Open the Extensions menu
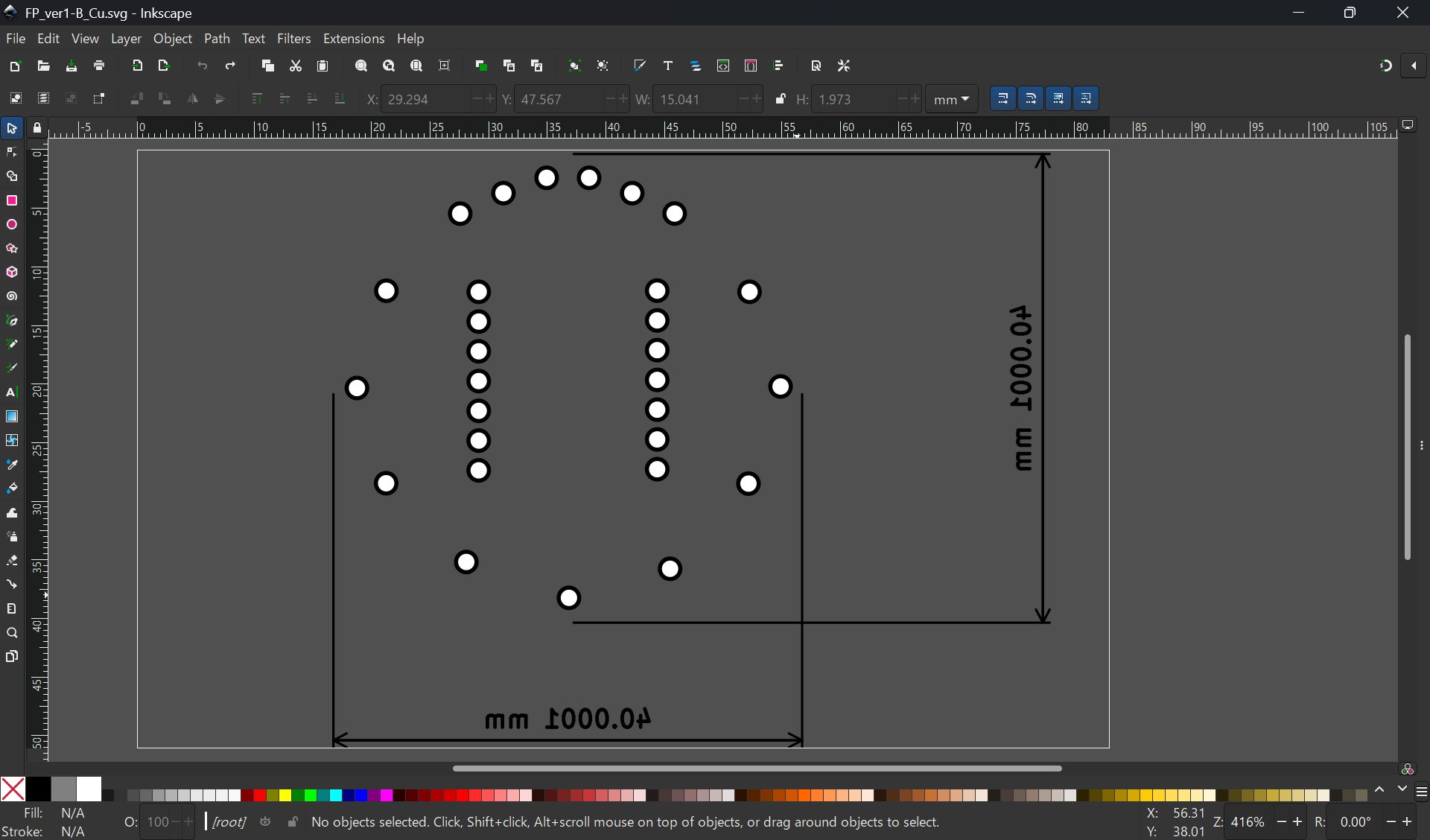This screenshot has width=1430, height=840. (354, 39)
